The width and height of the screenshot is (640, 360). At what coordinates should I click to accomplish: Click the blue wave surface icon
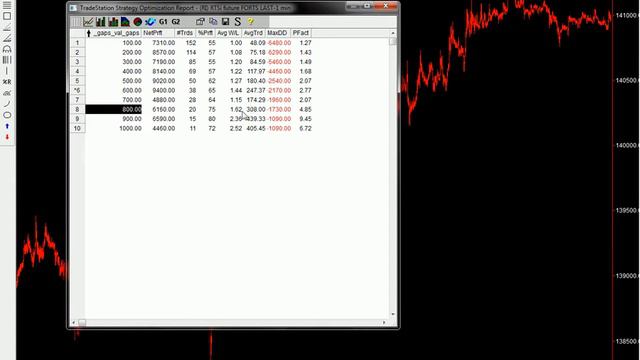click(x=150, y=22)
